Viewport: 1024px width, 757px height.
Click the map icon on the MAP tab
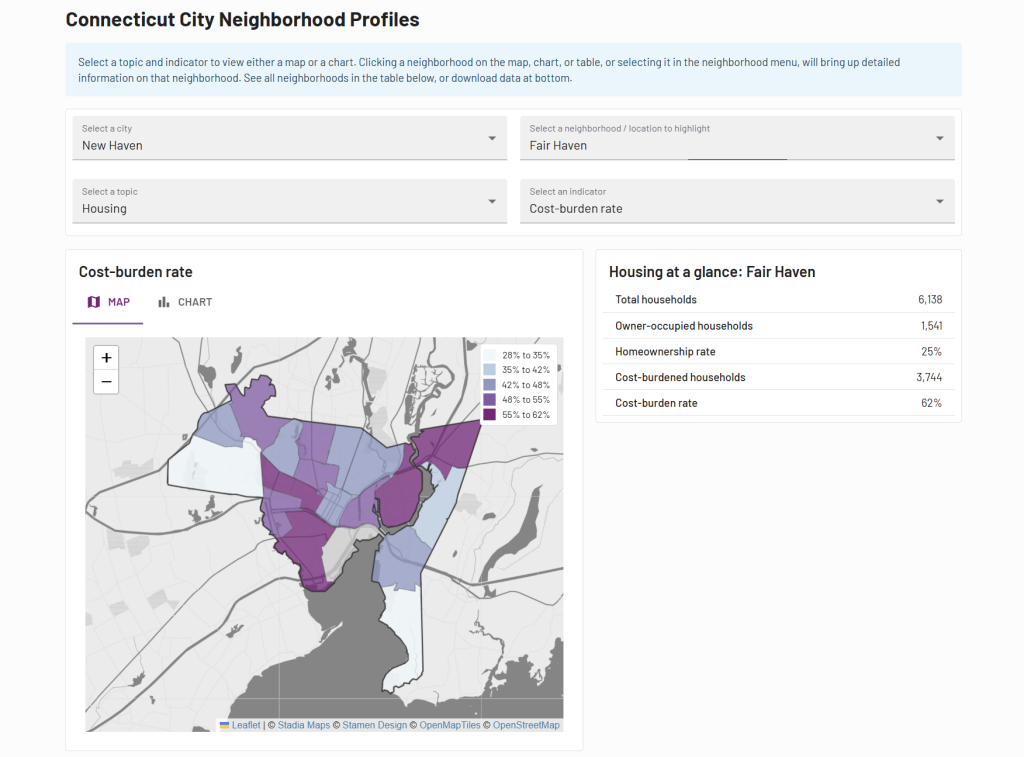tap(91, 302)
